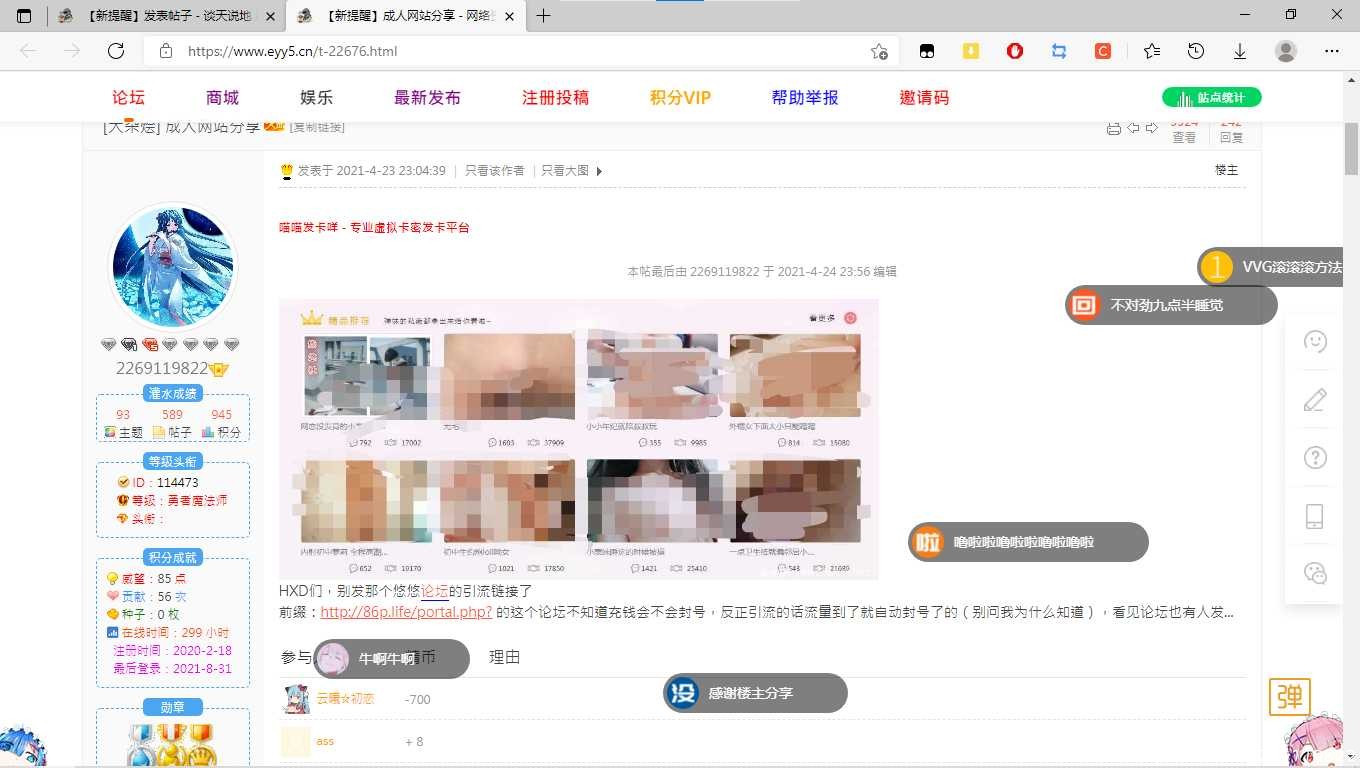The width and height of the screenshot is (1360, 768).
Task: Click the browser Back arrow
Action: click(x=28, y=51)
